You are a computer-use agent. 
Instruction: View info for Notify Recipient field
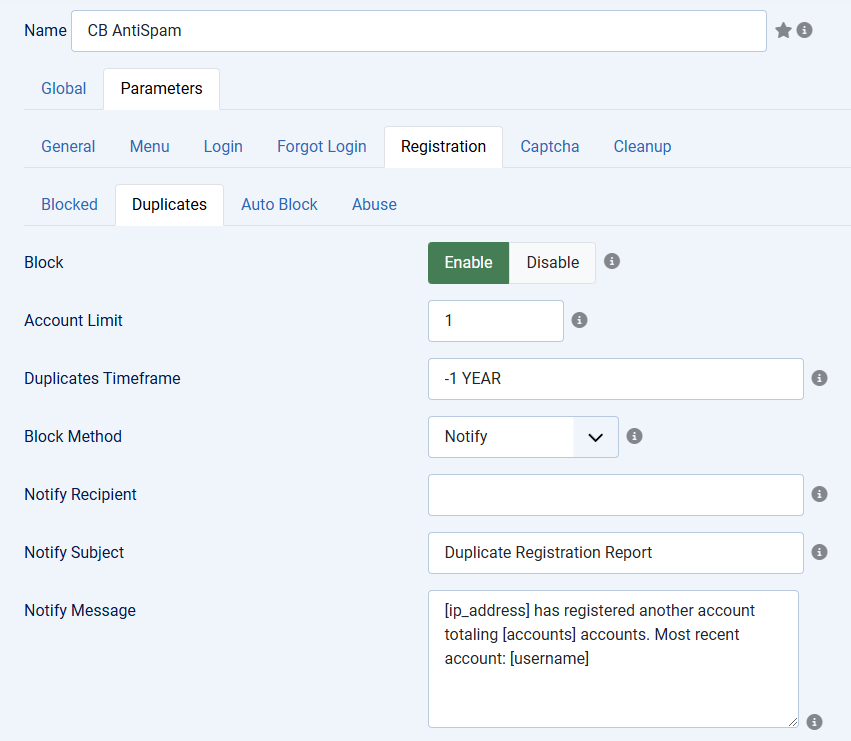point(819,494)
